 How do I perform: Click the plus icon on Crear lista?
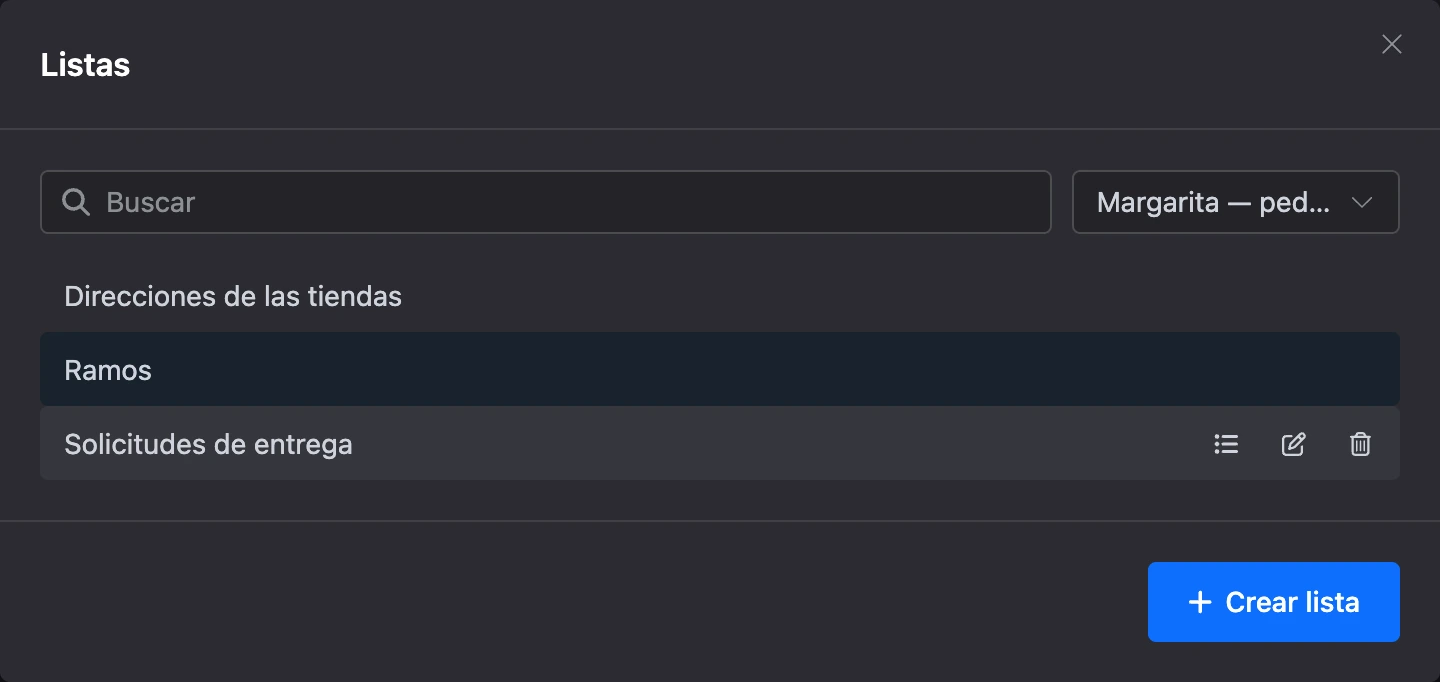click(1199, 602)
